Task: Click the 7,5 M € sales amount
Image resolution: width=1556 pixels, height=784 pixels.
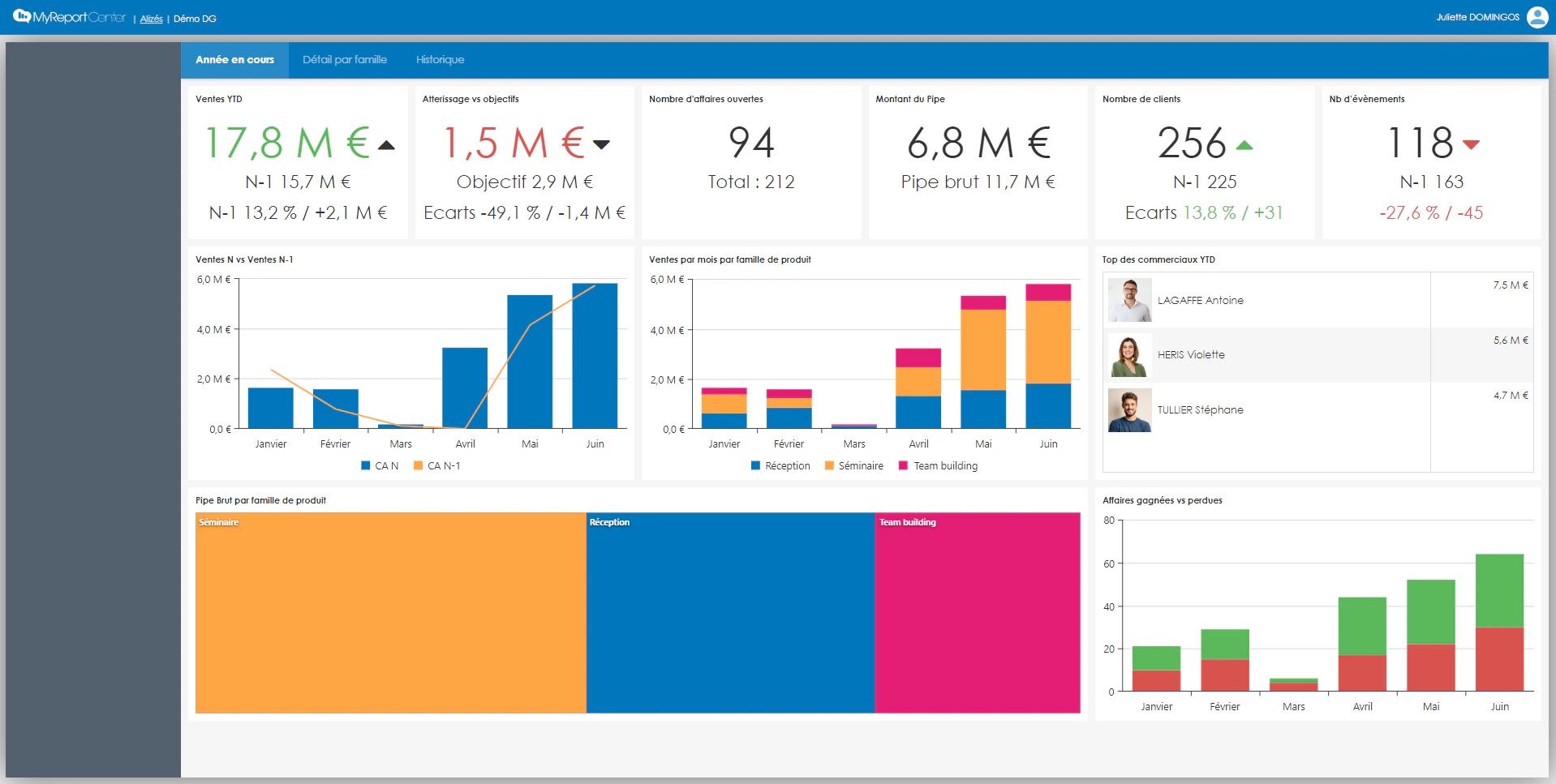Action: 1511,285
